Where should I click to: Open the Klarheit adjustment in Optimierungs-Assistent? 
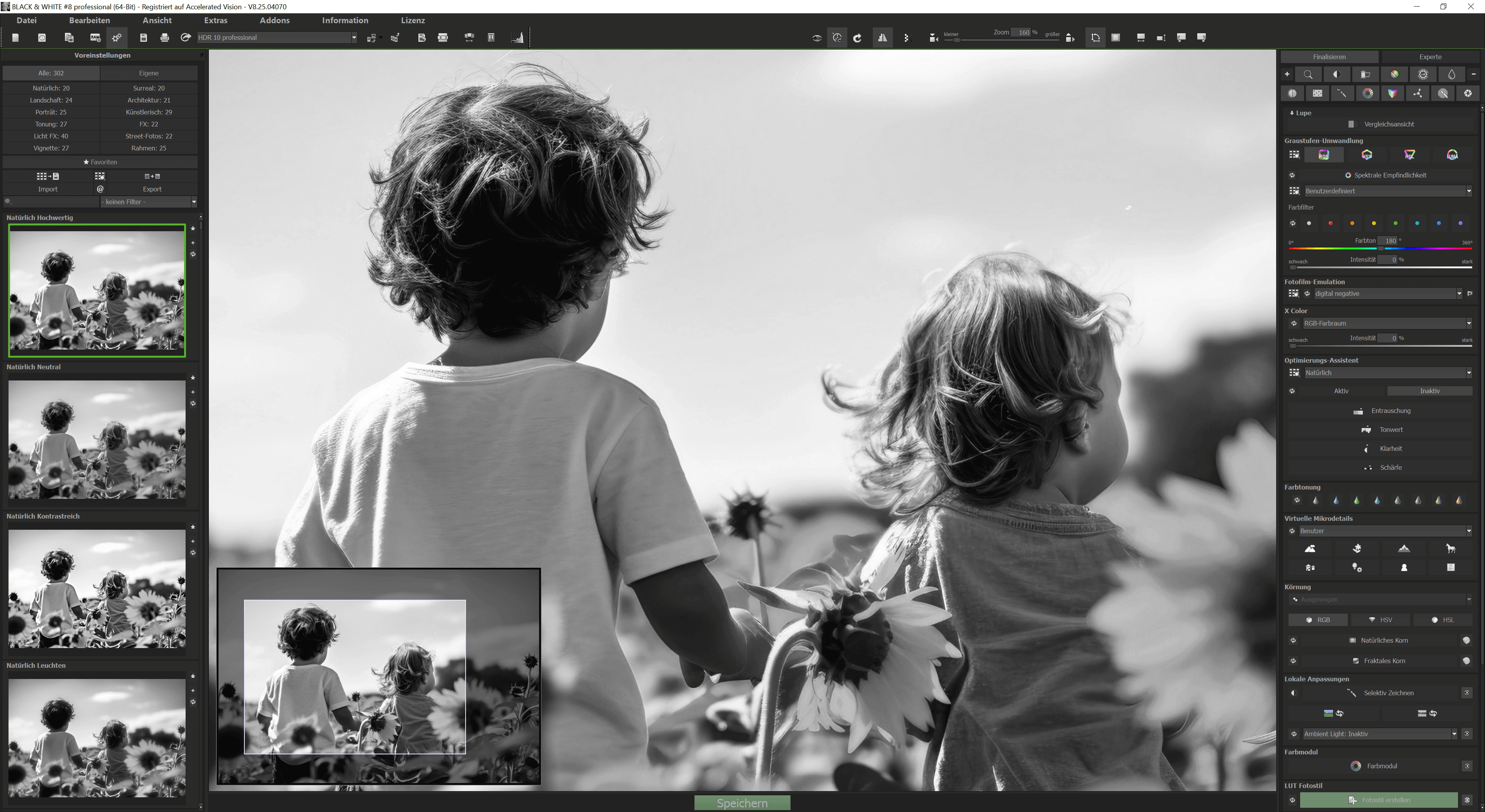(x=1391, y=449)
